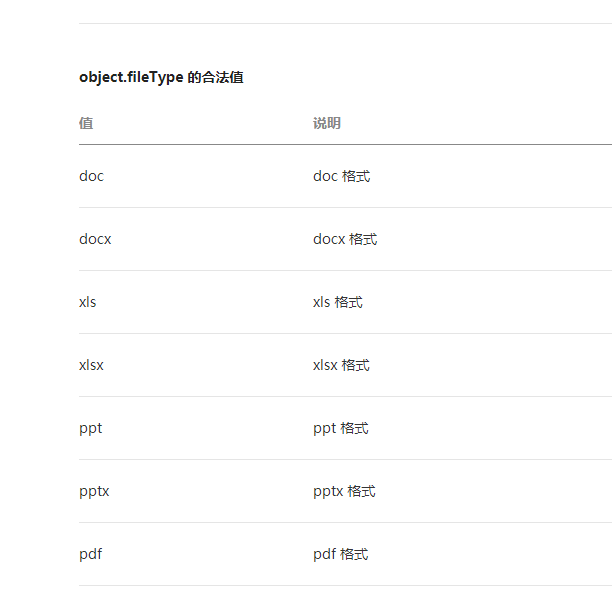Click the '值' column header
612x609 pixels.
coord(86,123)
